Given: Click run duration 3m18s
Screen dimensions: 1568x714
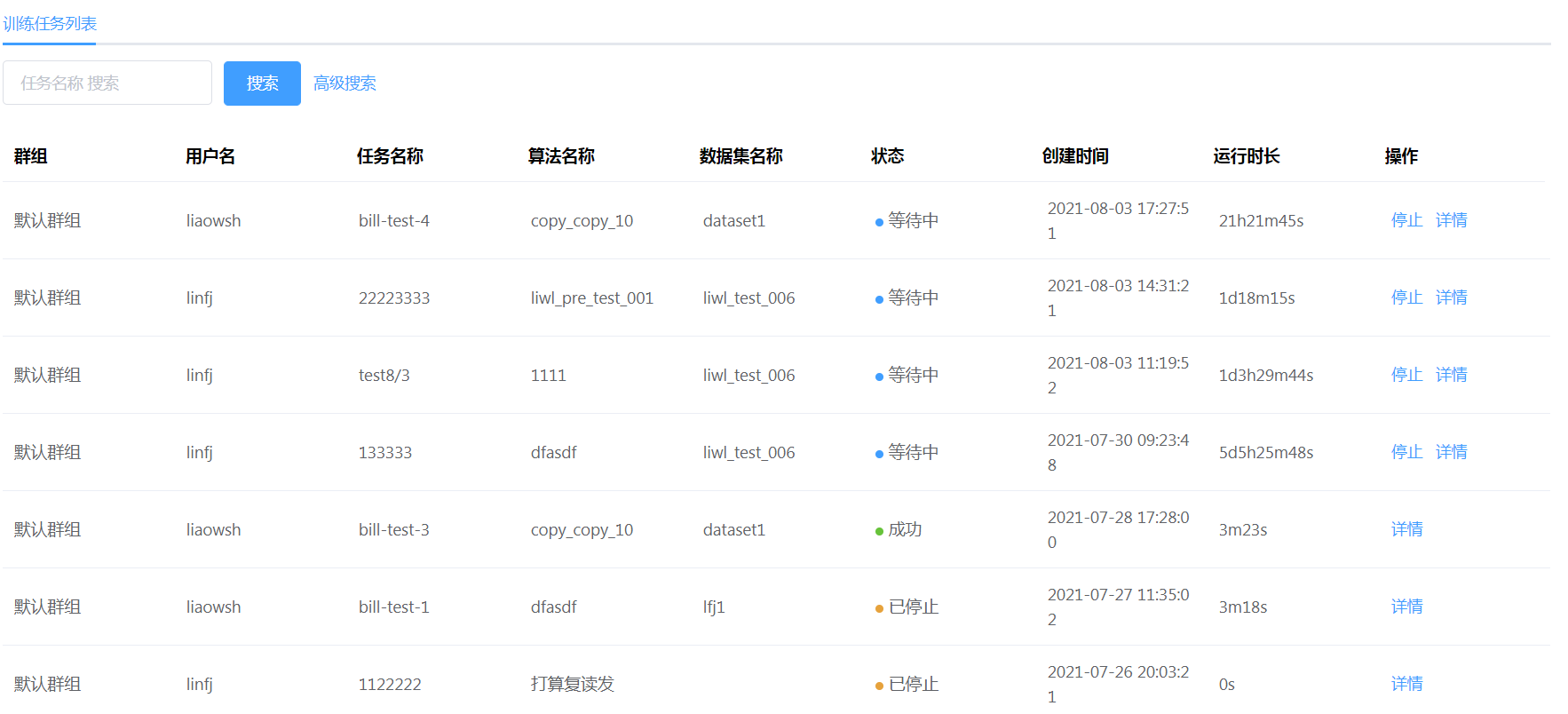Looking at the screenshot, I should (1243, 607).
